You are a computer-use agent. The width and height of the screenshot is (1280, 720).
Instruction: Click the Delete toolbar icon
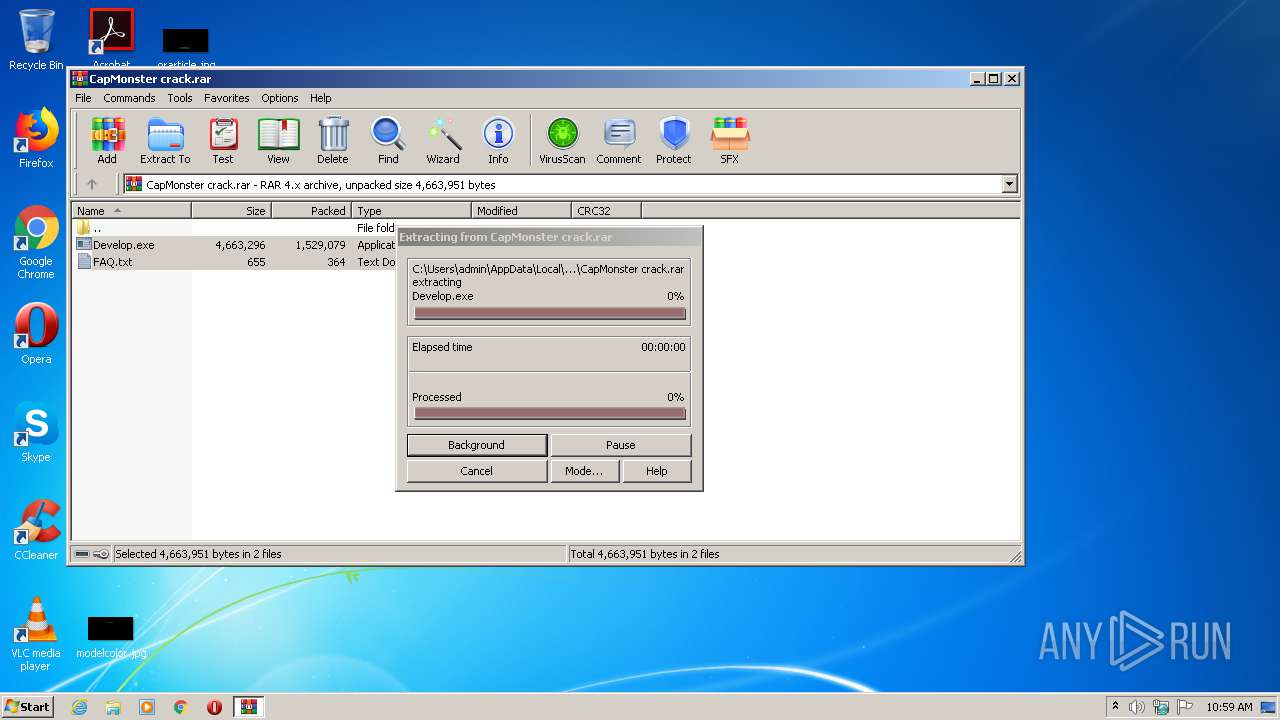[x=333, y=140]
